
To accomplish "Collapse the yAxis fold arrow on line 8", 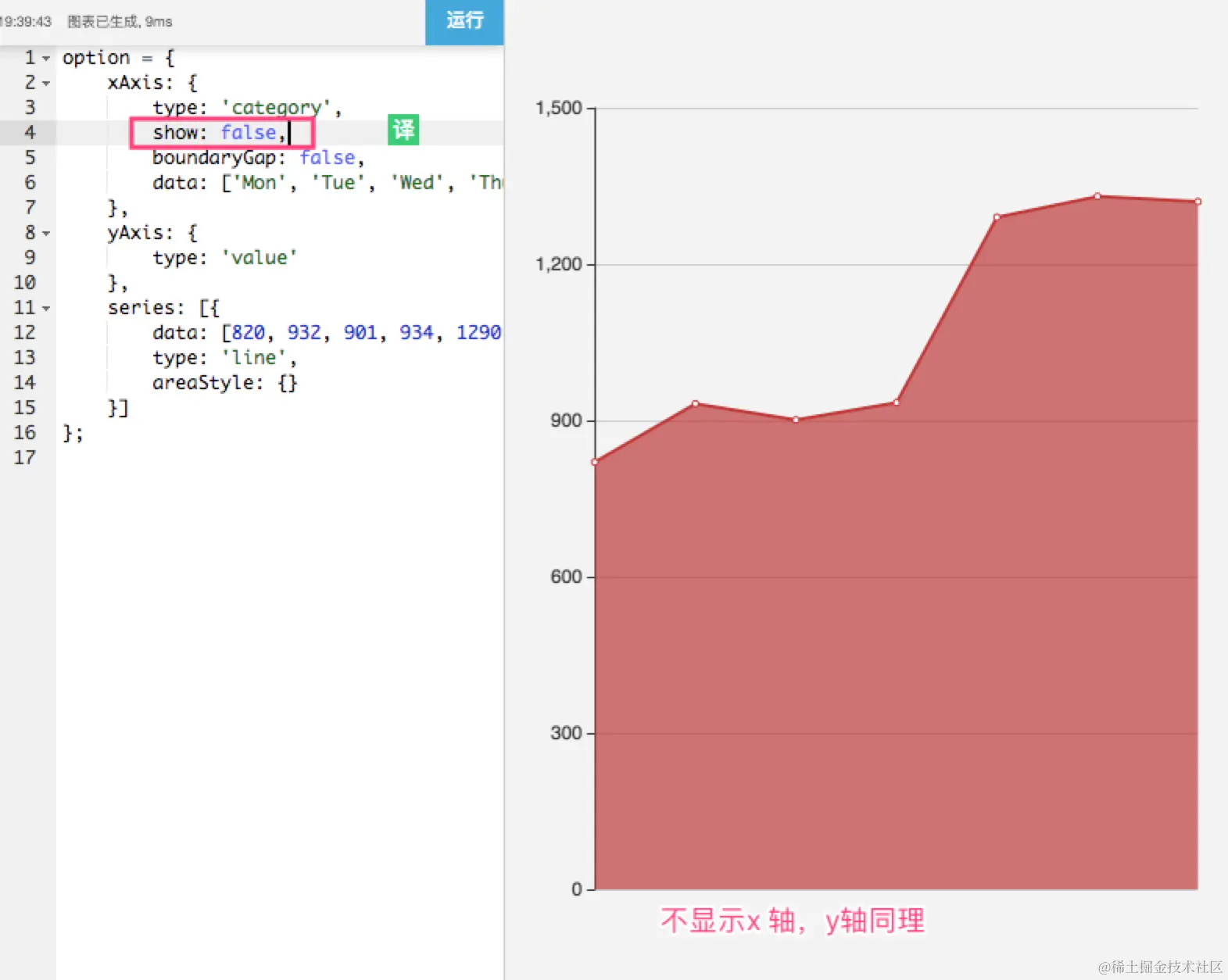I will (x=46, y=234).
